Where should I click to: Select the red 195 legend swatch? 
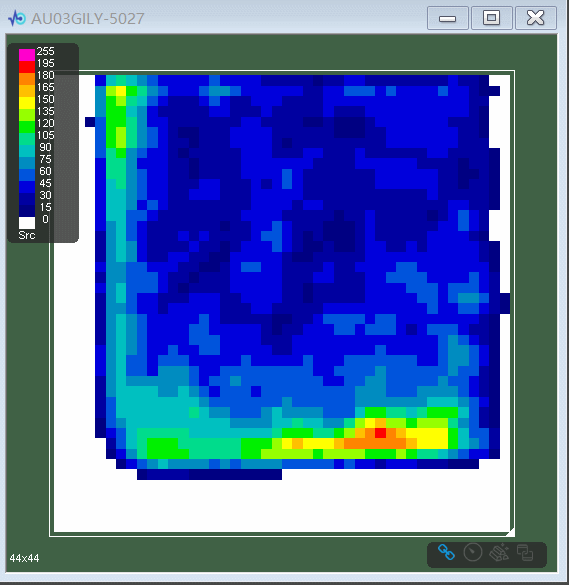pyautogui.click(x=27, y=67)
